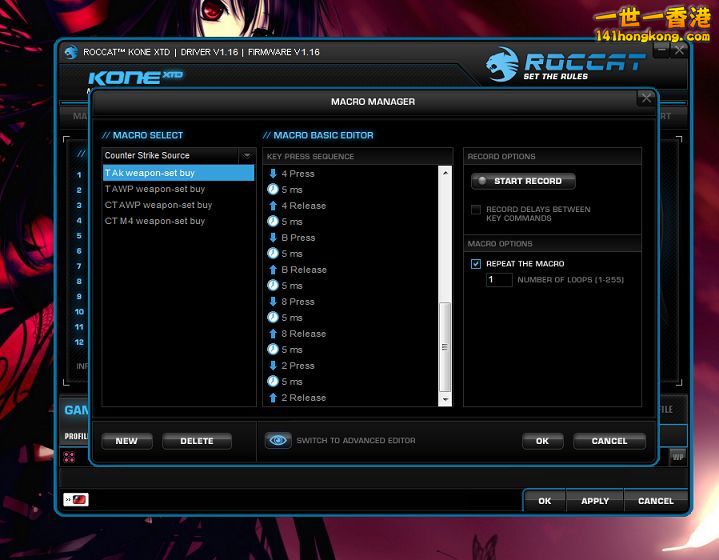
Task: Click the down arrow icon beside '8 Press'
Action: click(273, 301)
